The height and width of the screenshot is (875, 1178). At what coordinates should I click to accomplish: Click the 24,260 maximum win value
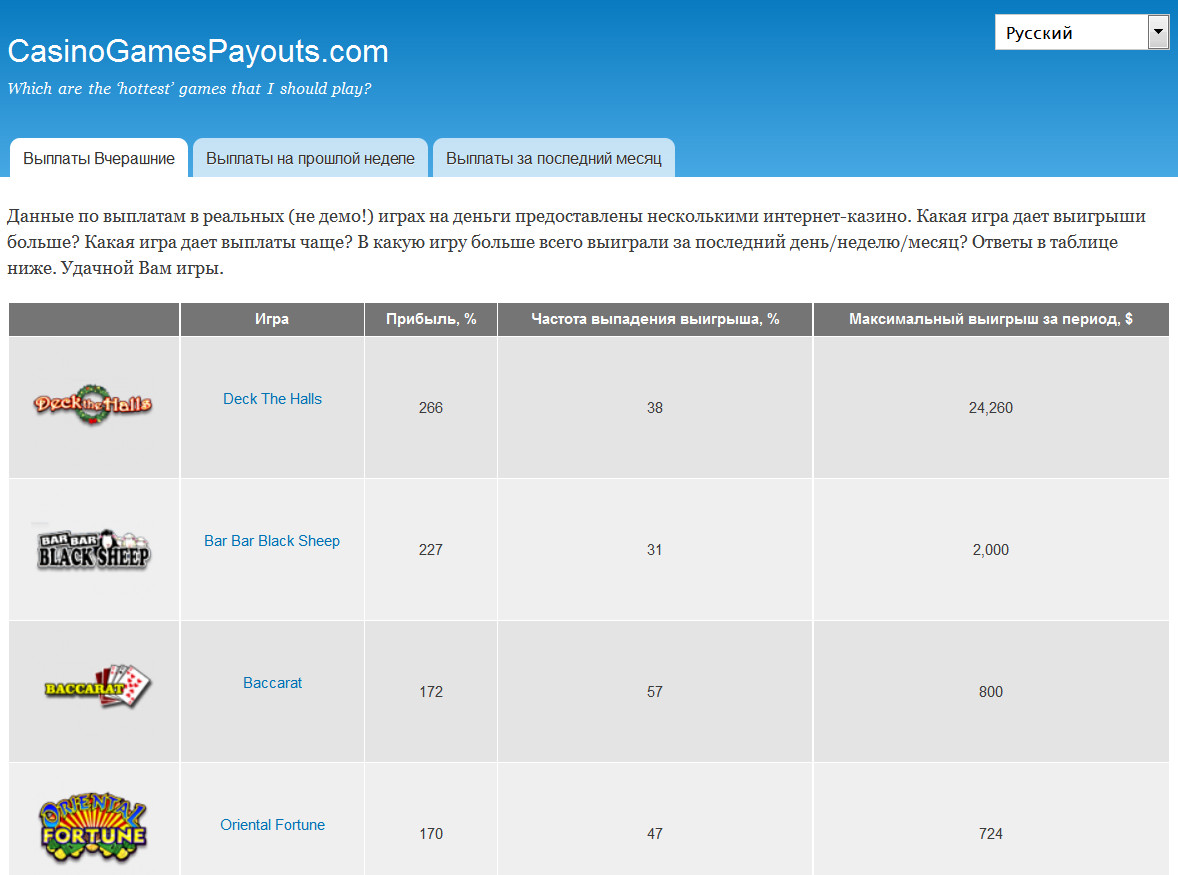[991, 407]
